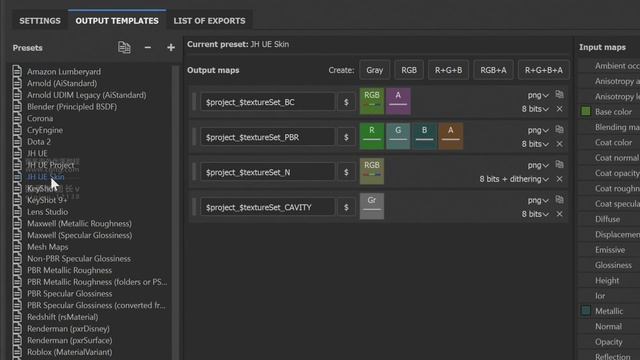Edit the $project_$textureSet_N name field

tap(267, 172)
